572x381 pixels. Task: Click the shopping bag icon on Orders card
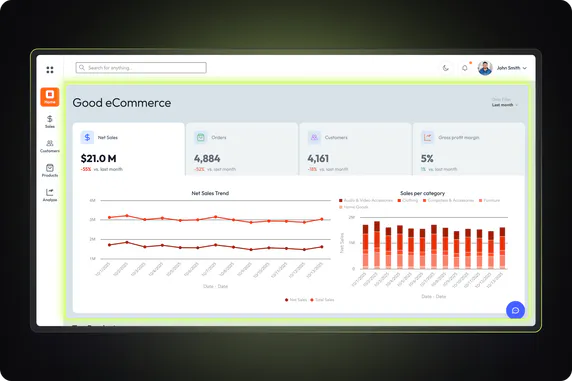pyautogui.click(x=201, y=137)
